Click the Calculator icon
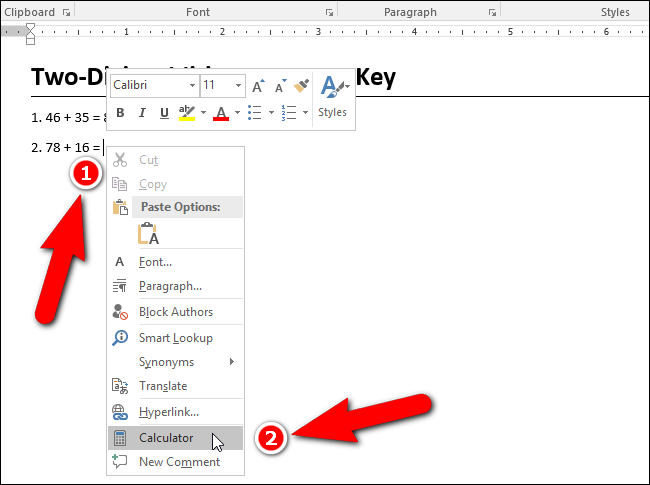 pyautogui.click(x=120, y=438)
